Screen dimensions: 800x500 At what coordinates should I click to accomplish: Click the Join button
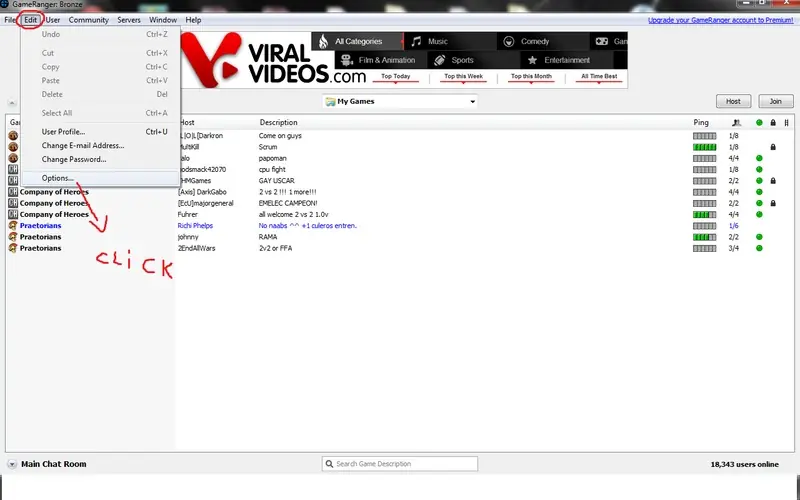tap(776, 101)
